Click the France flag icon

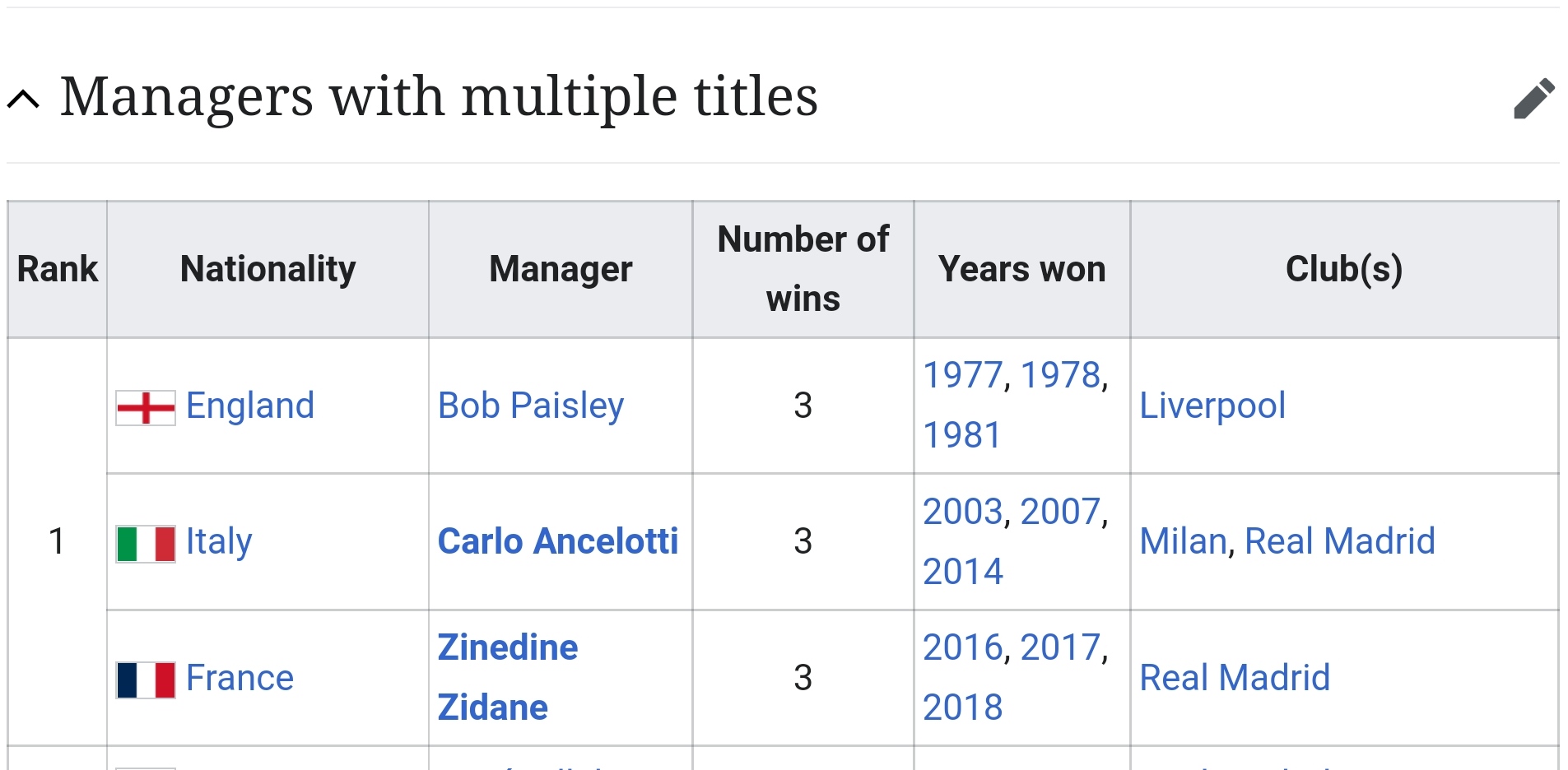click(146, 680)
